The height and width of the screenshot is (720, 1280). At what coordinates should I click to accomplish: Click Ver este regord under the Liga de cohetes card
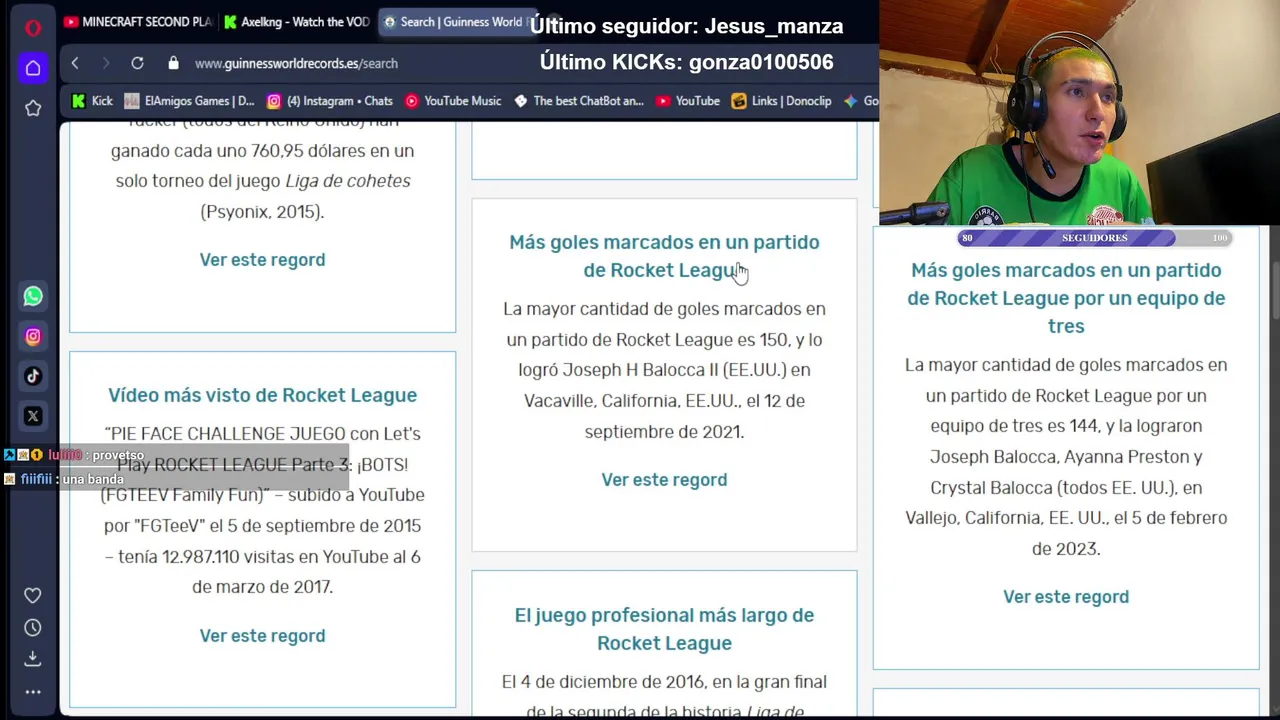click(x=262, y=260)
